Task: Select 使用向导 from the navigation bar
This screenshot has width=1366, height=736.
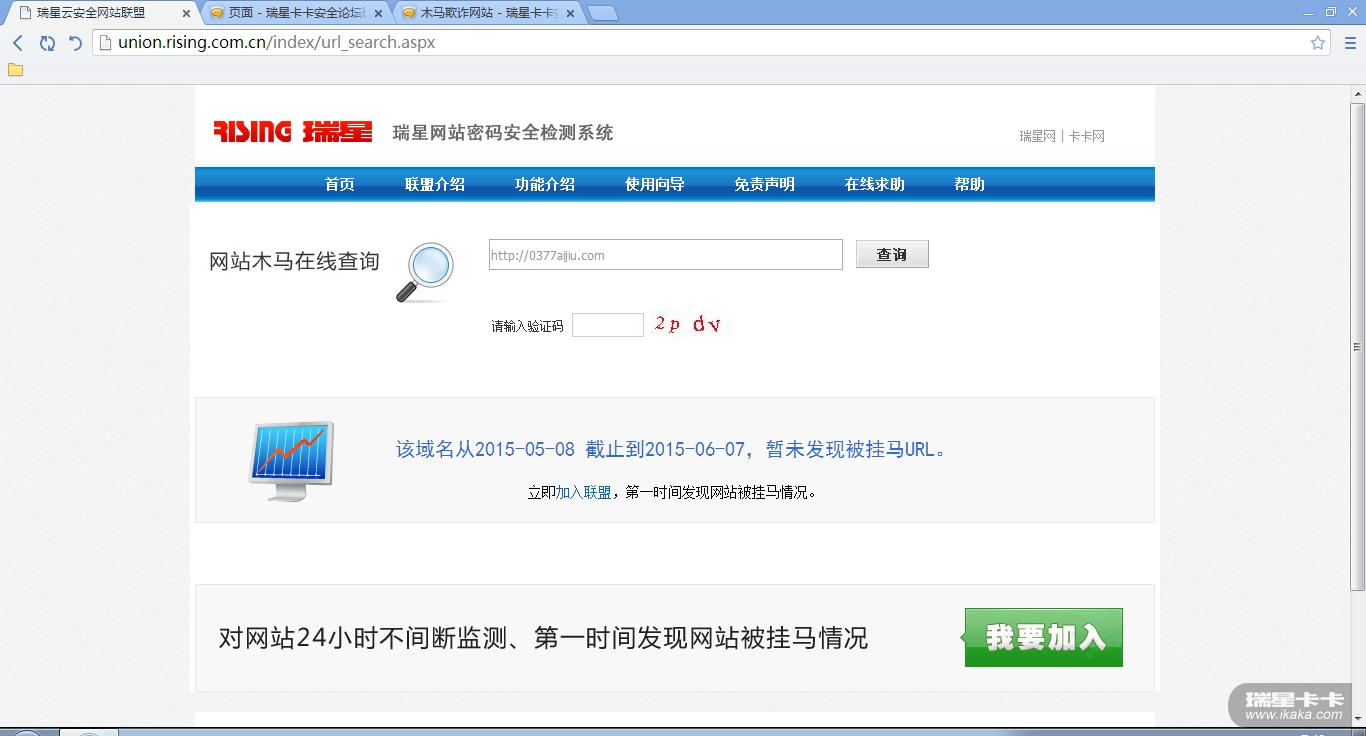Action: 655,184
